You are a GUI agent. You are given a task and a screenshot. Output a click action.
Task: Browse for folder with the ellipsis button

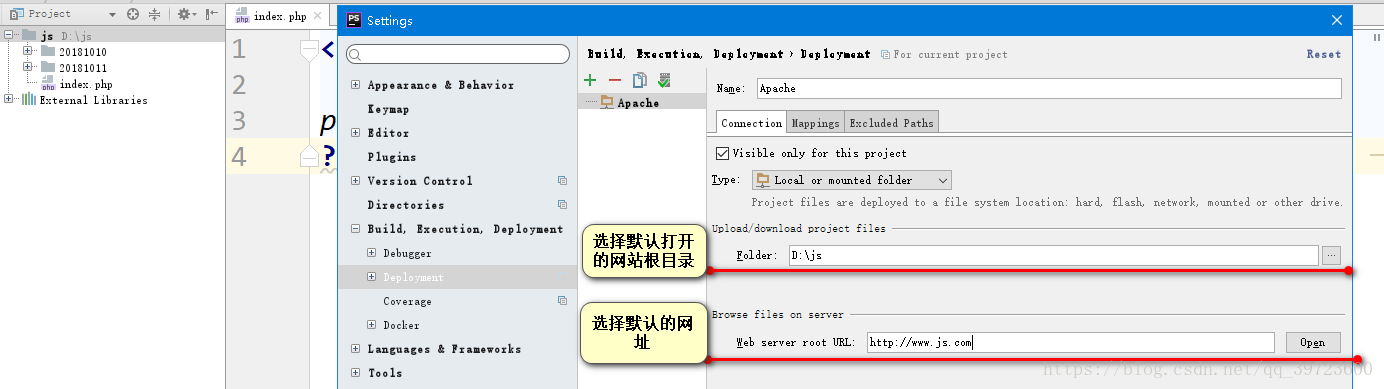(1330, 255)
